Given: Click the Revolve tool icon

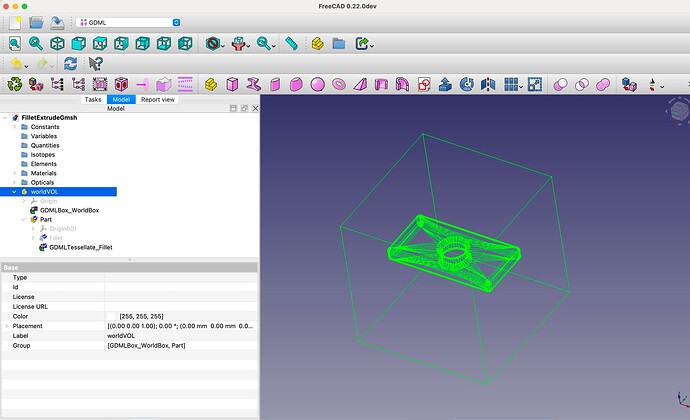Looking at the screenshot, I should [x=466, y=84].
